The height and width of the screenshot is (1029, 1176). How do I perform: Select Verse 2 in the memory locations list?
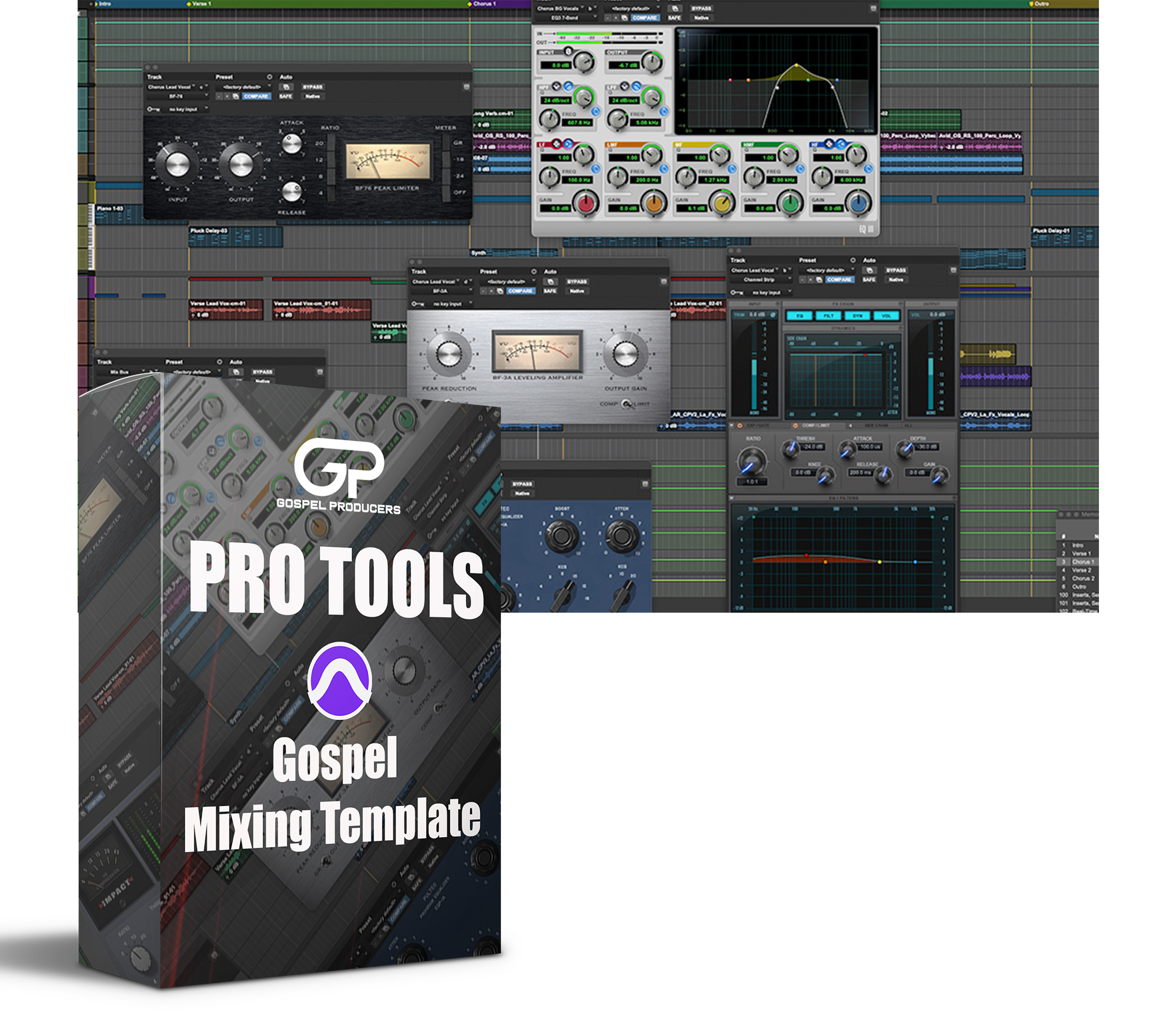(1081, 570)
